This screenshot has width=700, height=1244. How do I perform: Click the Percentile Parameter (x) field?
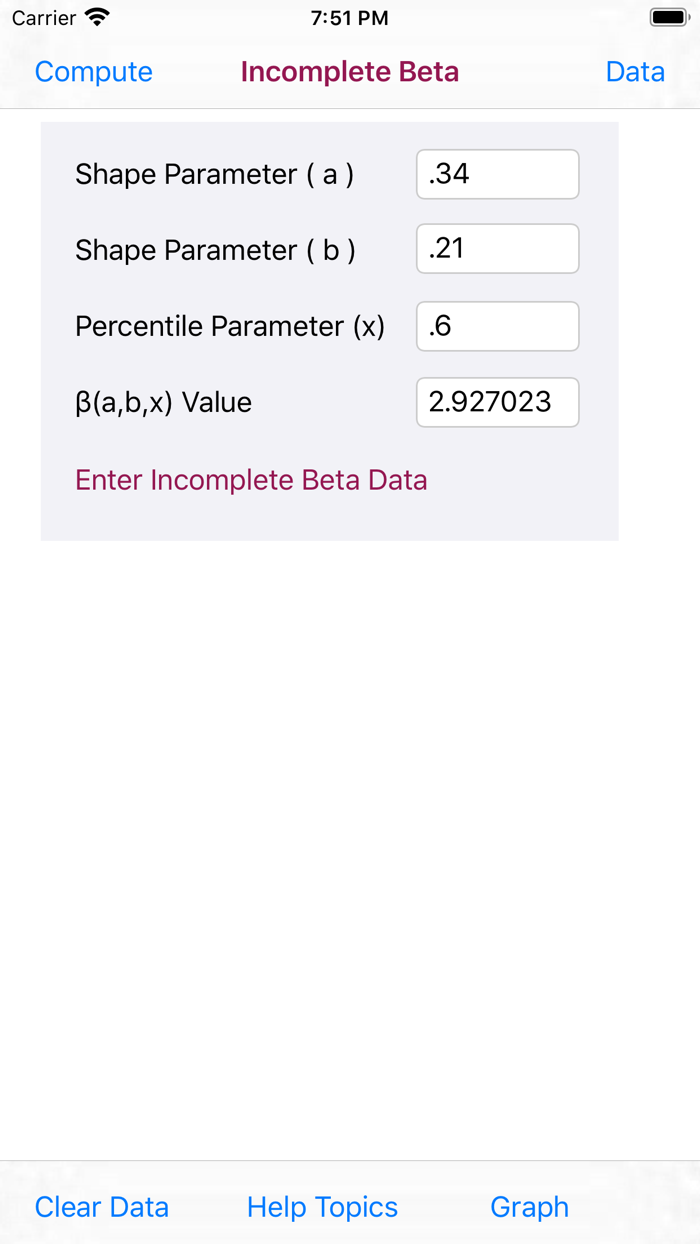[x=497, y=326]
